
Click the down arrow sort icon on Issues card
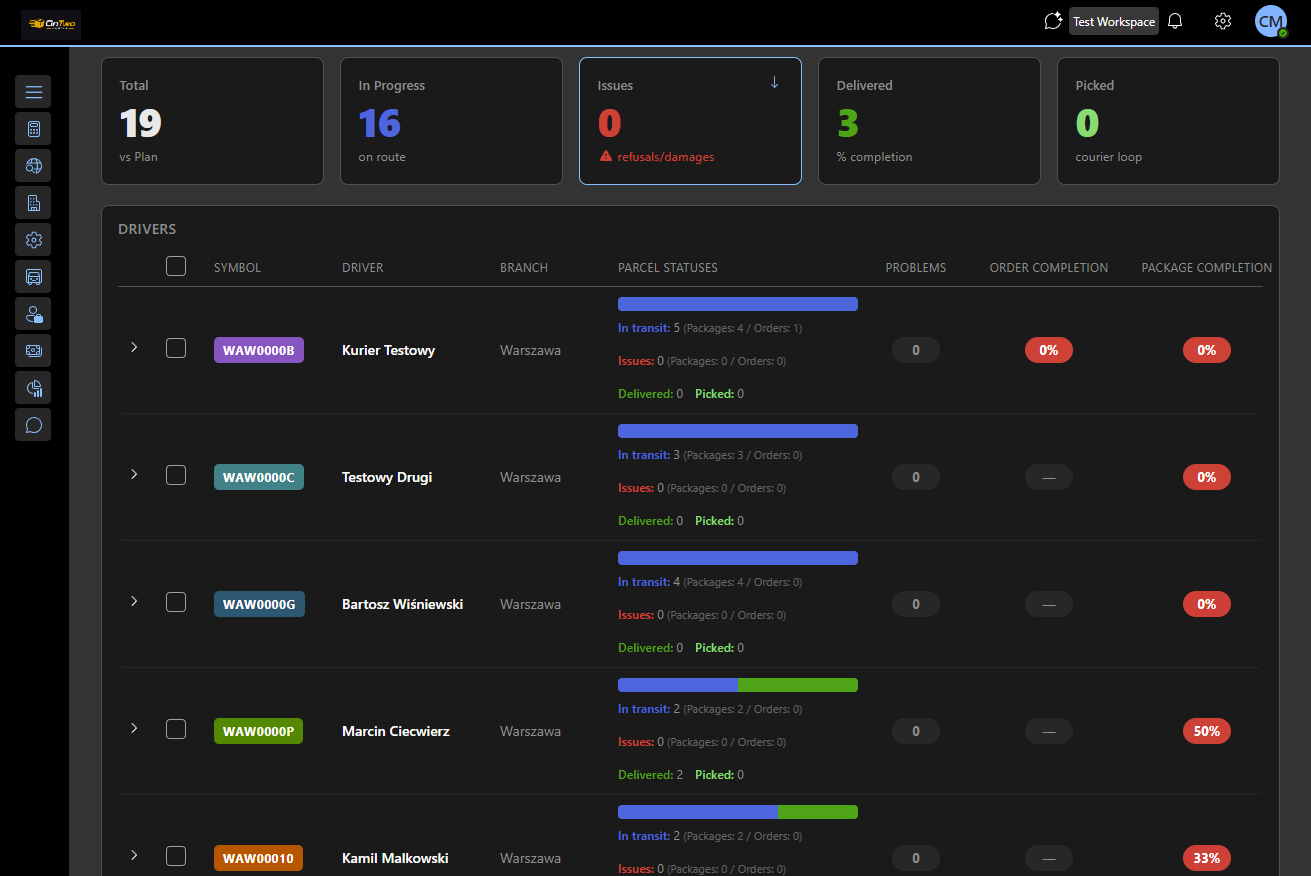(x=774, y=82)
